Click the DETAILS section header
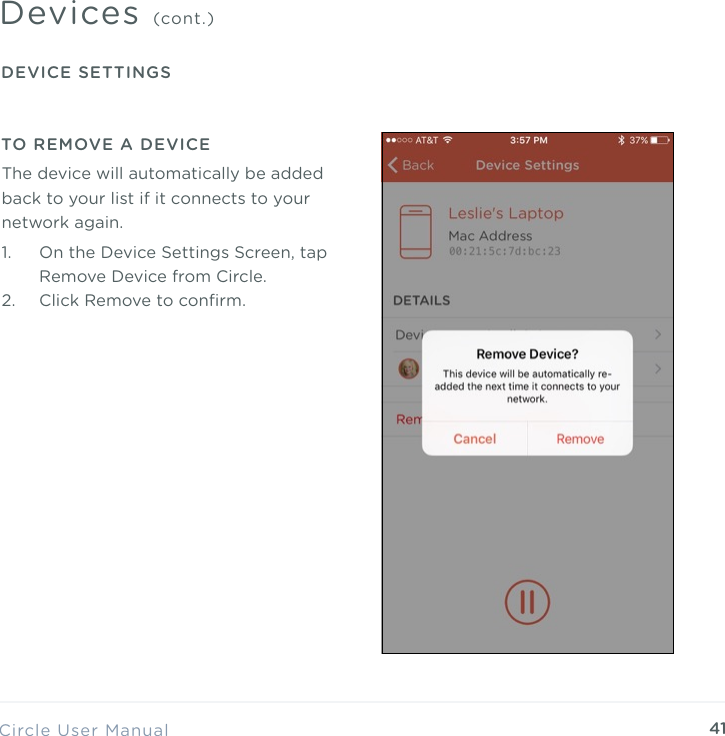Image resolution: width=725 pixels, height=736 pixels. coord(421,300)
